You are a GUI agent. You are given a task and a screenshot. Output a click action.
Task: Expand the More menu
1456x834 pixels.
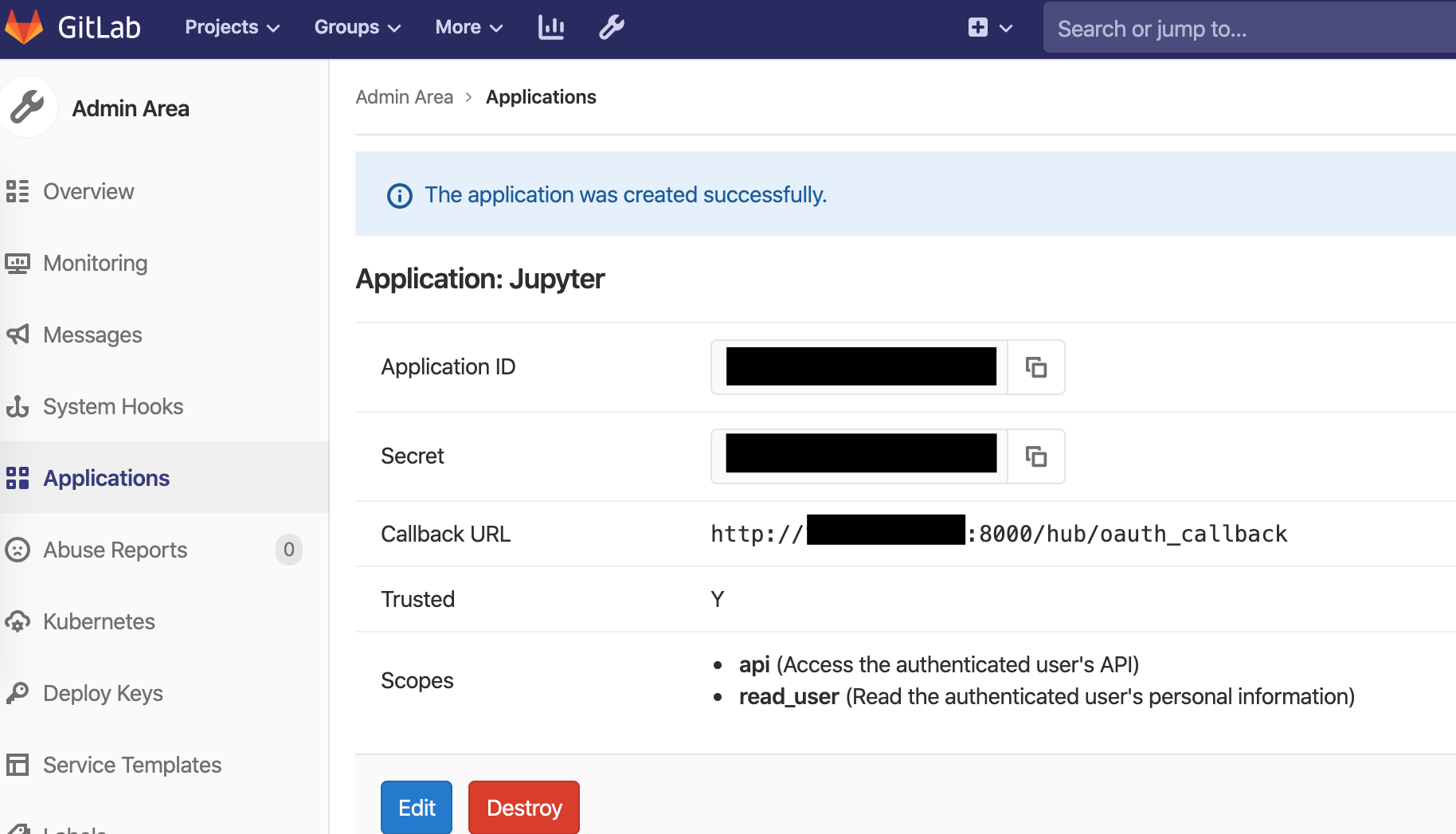click(x=468, y=27)
